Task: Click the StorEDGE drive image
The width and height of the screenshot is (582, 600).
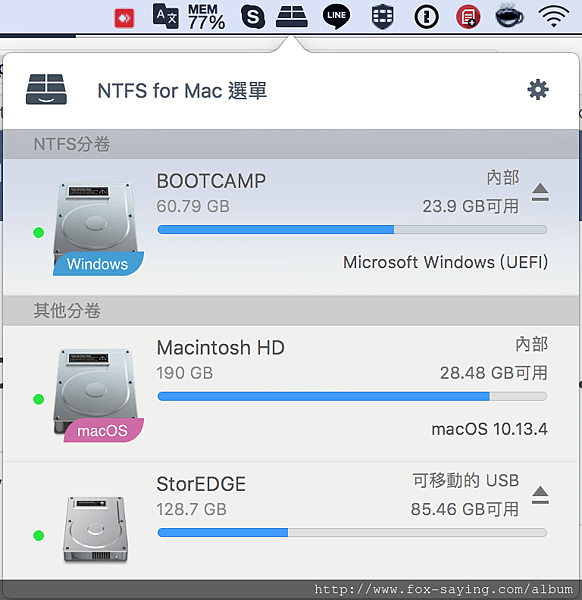Action: [95, 530]
